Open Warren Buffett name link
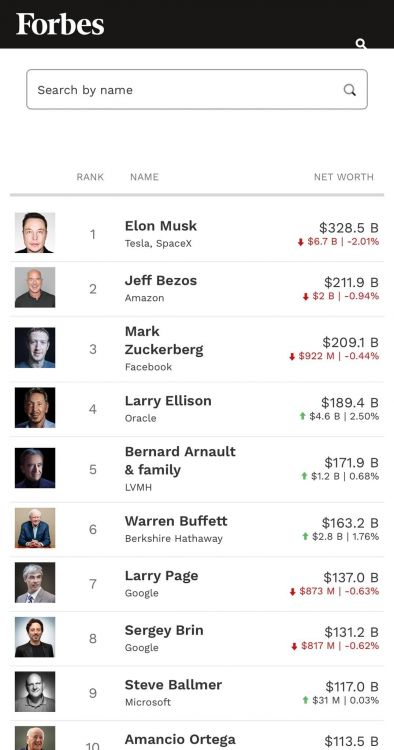 point(176,521)
